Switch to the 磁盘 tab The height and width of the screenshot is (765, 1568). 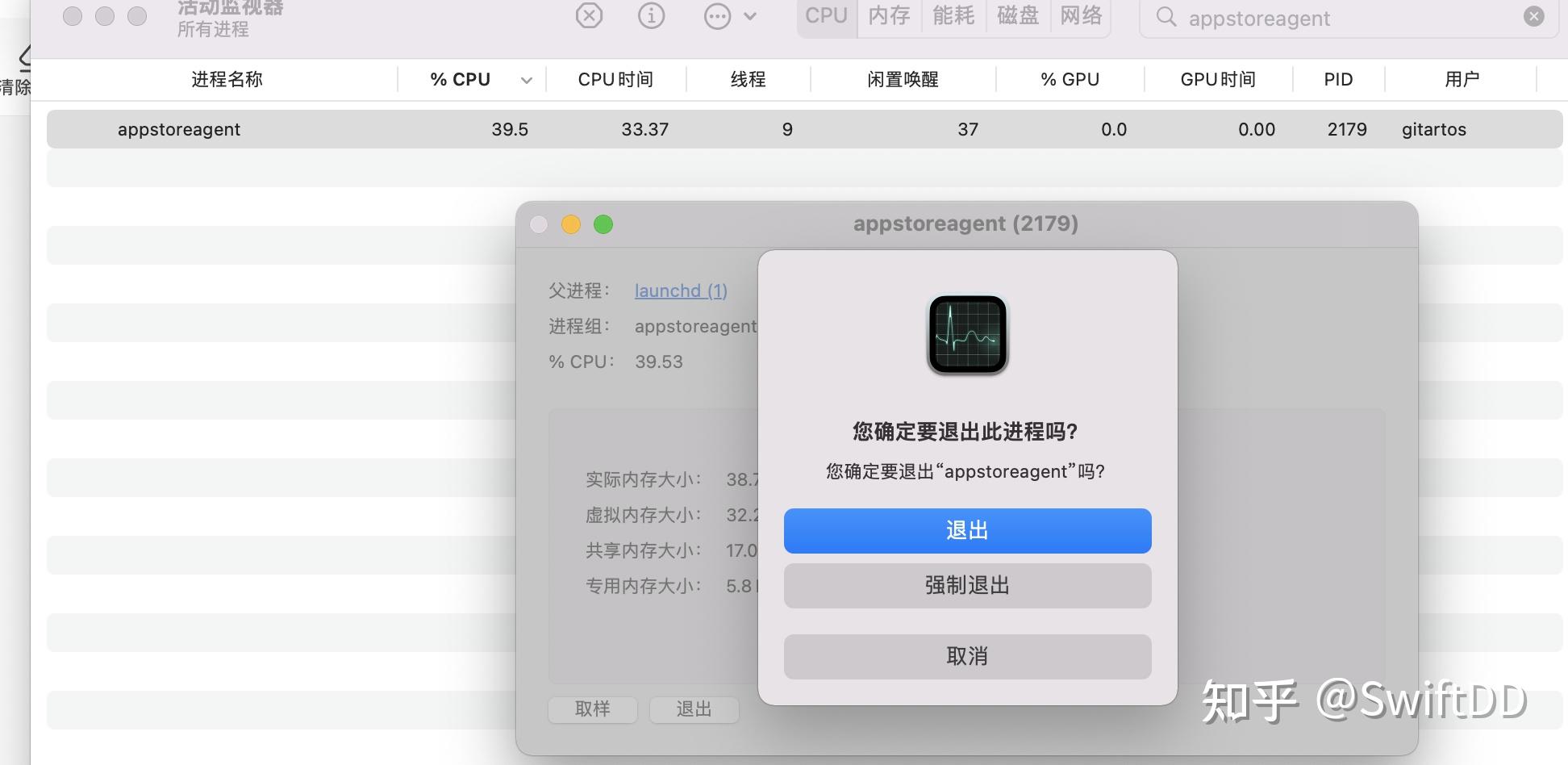1018,15
